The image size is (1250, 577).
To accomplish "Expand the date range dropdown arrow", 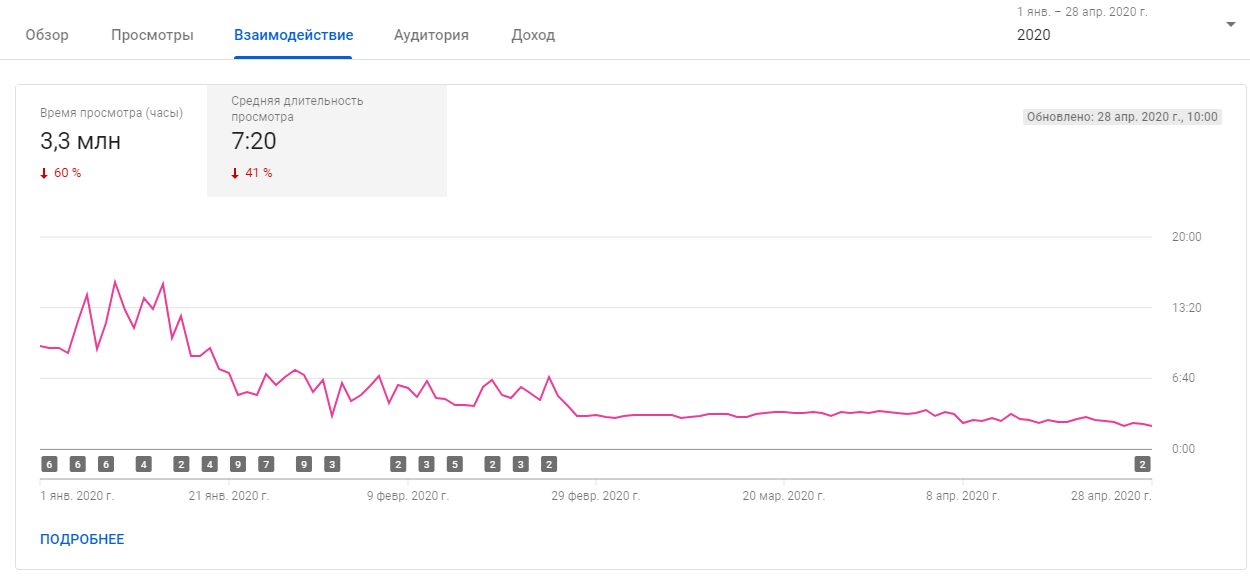I will coord(1230,25).
